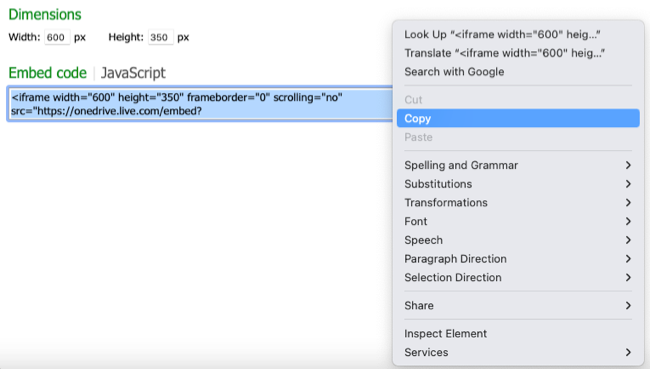This screenshot has height=369, width=650.
Task: Click the Height input field
Action: 160,37
